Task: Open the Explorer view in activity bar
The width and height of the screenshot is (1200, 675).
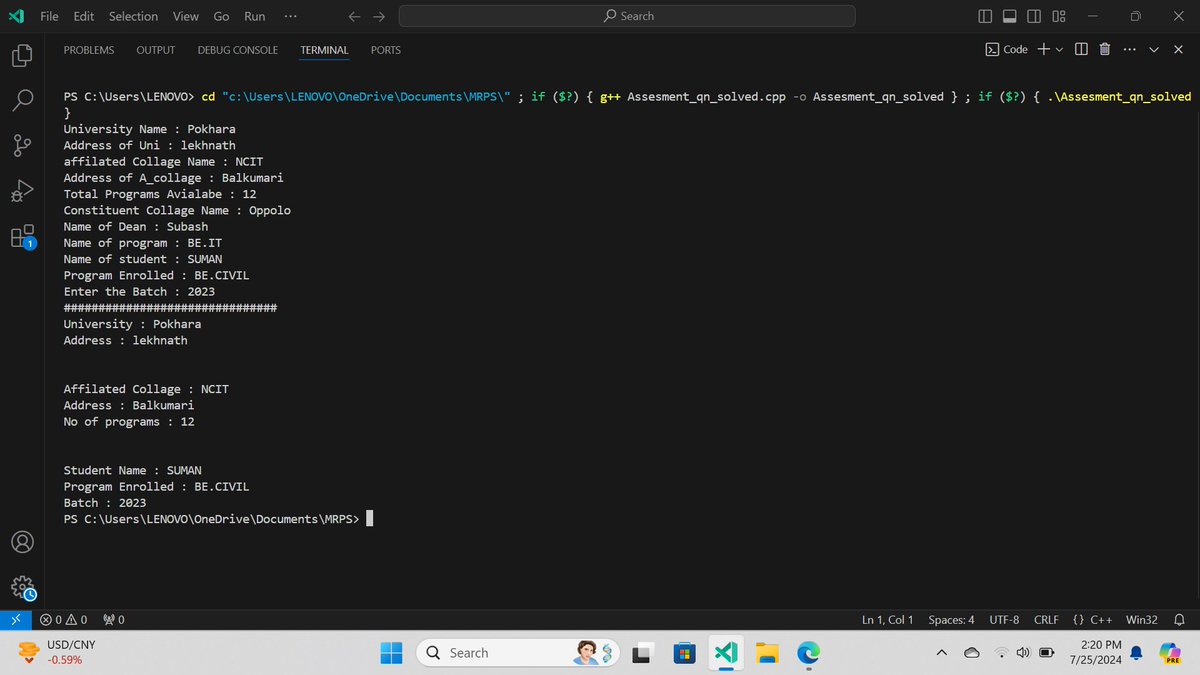Action: [x=22, y=55]
